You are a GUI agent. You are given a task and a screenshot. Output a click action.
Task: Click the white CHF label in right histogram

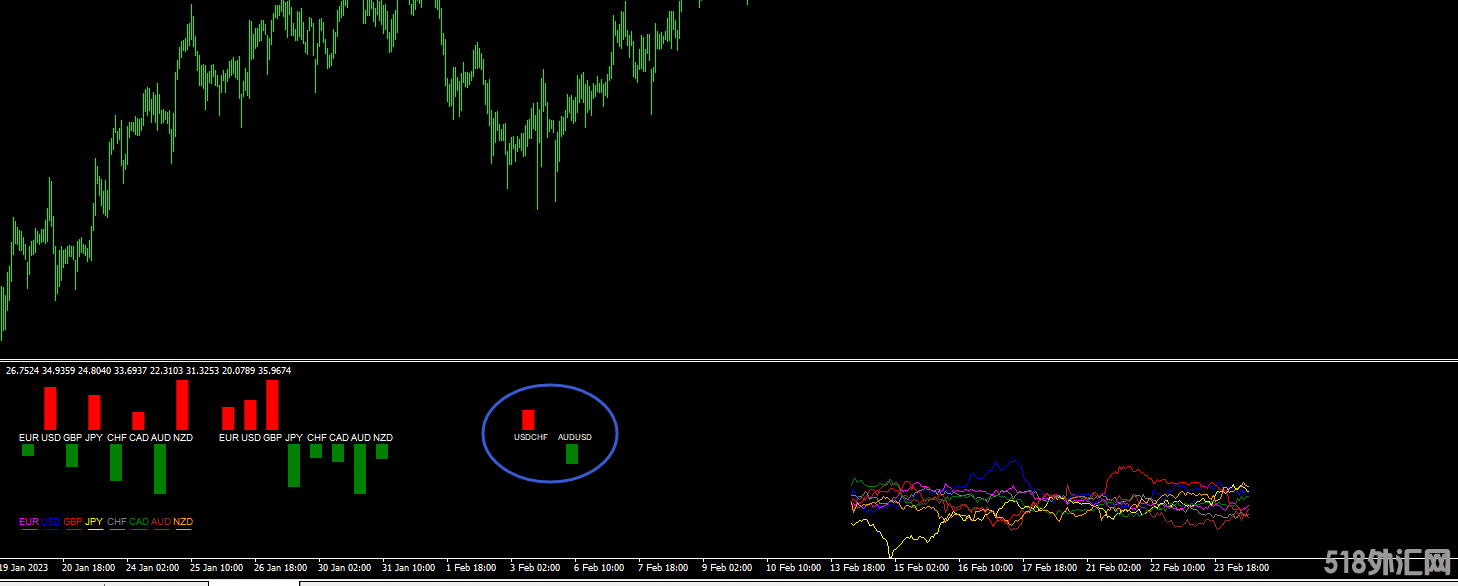317,438
